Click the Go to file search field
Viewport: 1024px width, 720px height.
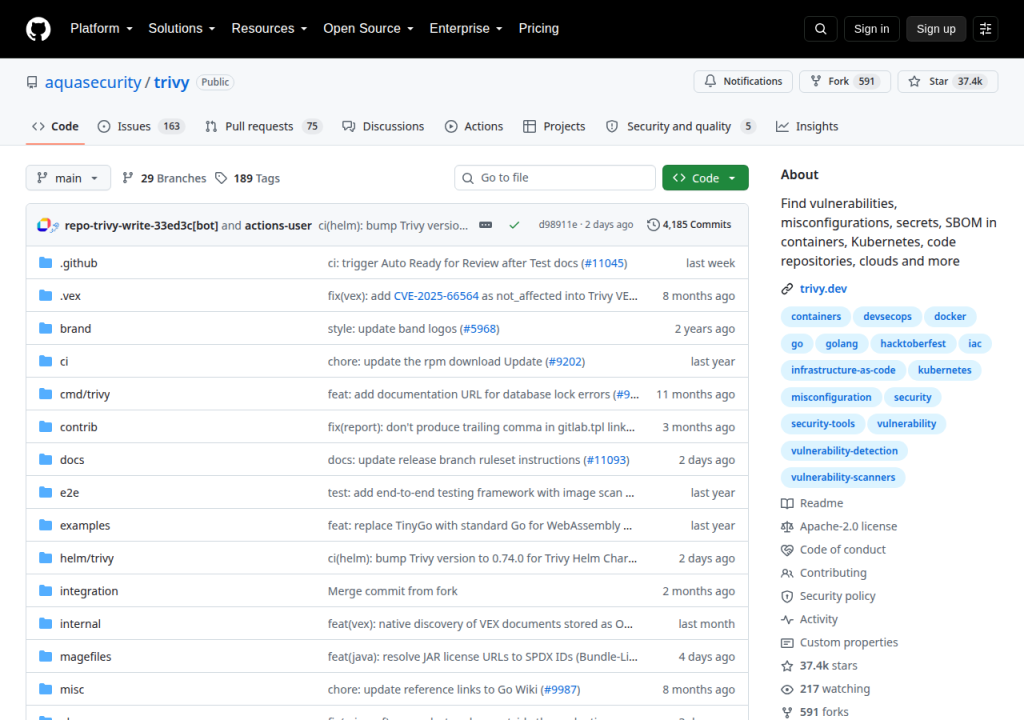click(554, 178)
